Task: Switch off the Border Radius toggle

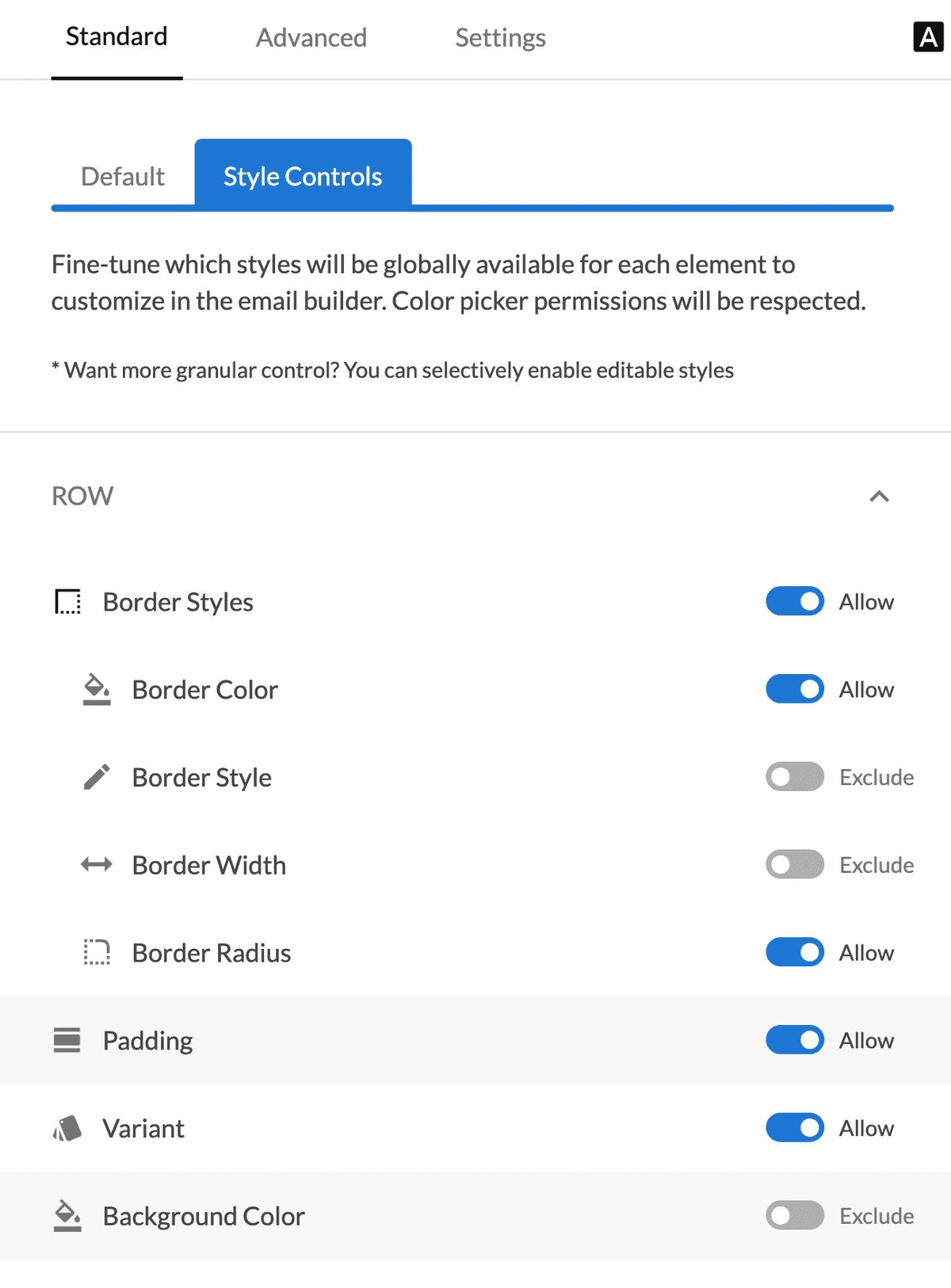Action: pyautogui.click(x=795, y=952)
